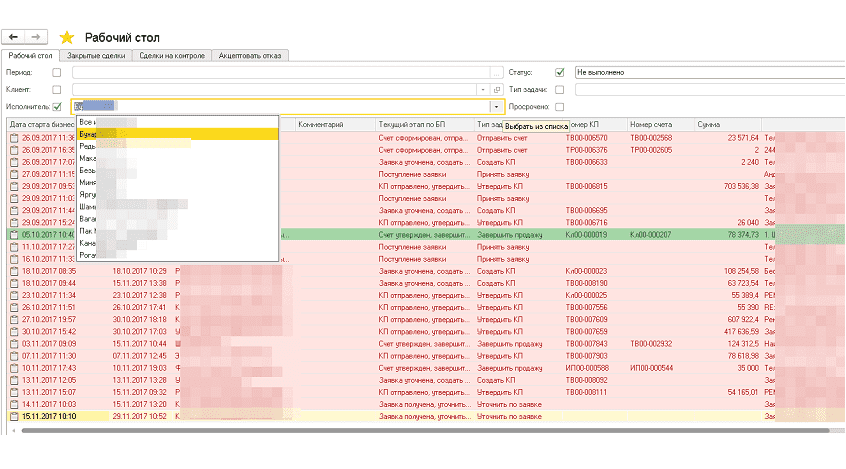Viewport: 846px width, 469px height.
Task: Click 'Завершить продажу' in the green row
Action: click(x=509, y=235)
